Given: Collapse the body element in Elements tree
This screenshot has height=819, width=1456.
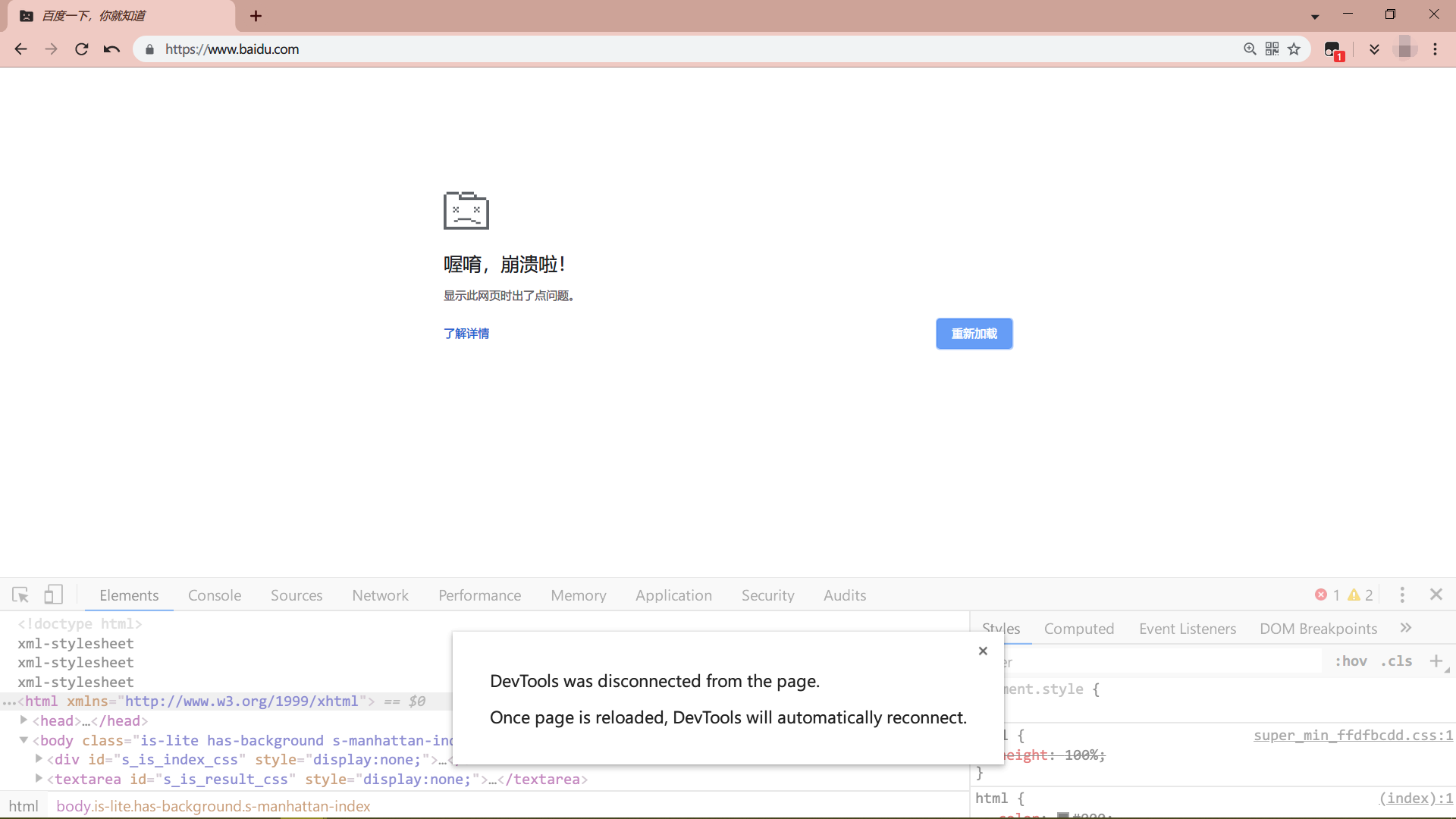Looking at the screenshot, I should click(x=24, y=740).
